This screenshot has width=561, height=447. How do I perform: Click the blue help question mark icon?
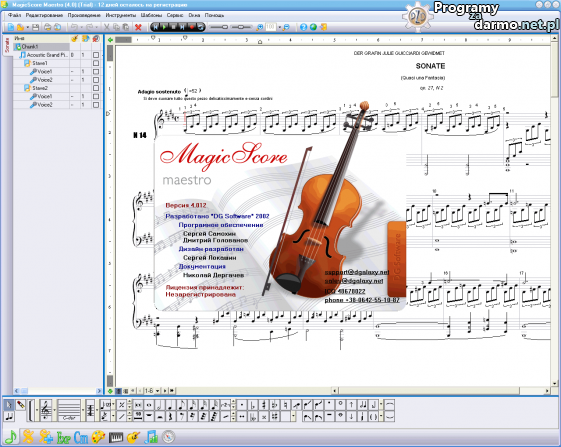(x=303, y=27)
